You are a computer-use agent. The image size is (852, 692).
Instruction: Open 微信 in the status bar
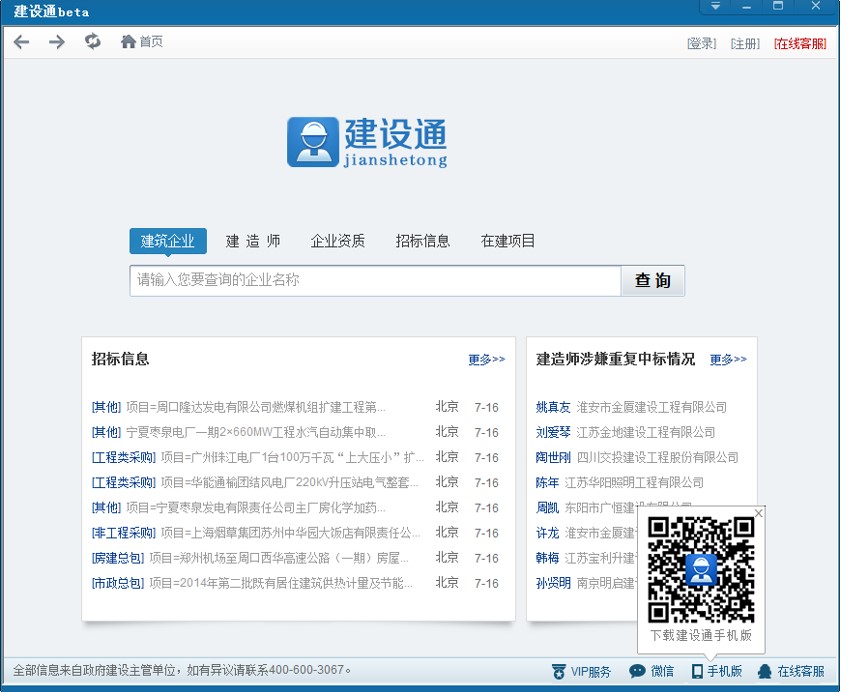coord(651,671)
